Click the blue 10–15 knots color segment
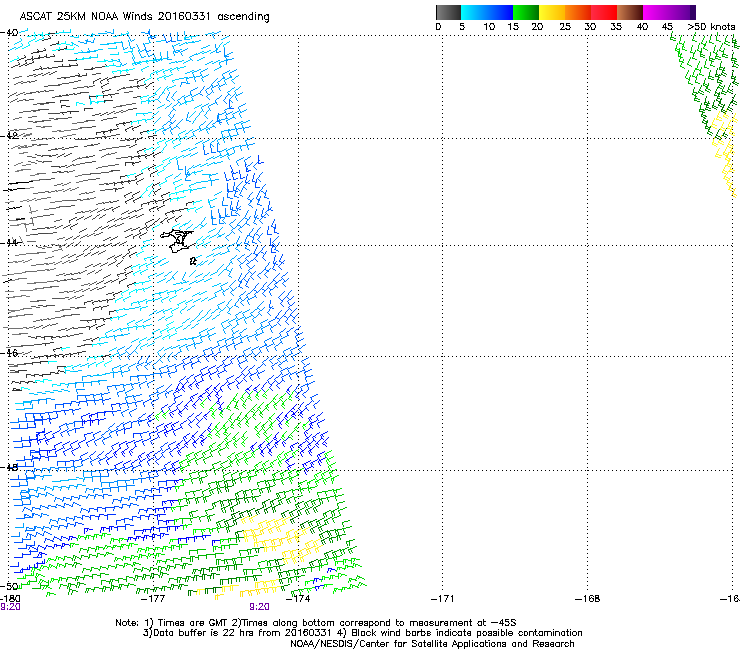 pos(500,13)
